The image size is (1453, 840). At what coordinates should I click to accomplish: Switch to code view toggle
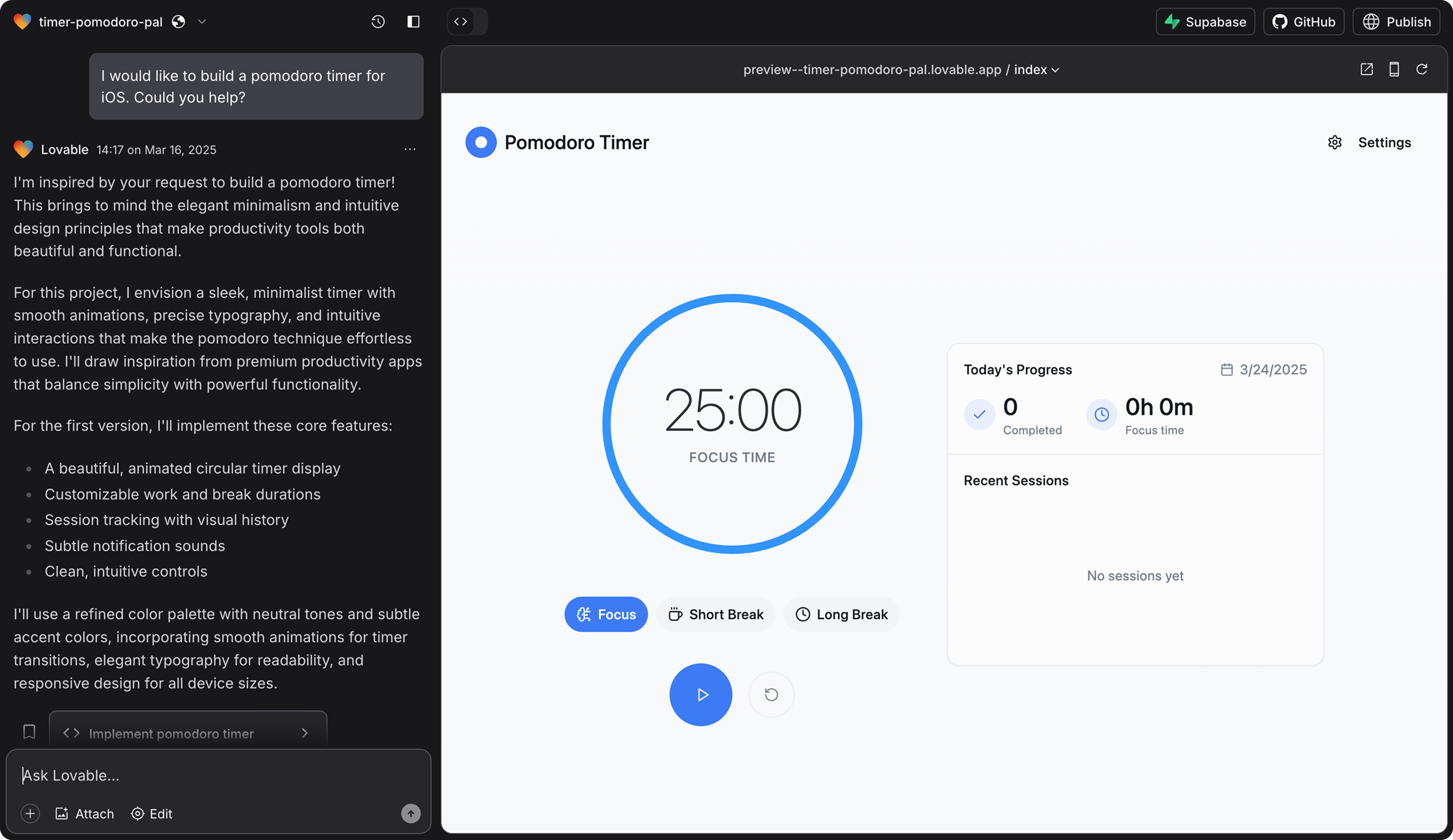pos(460,22)
